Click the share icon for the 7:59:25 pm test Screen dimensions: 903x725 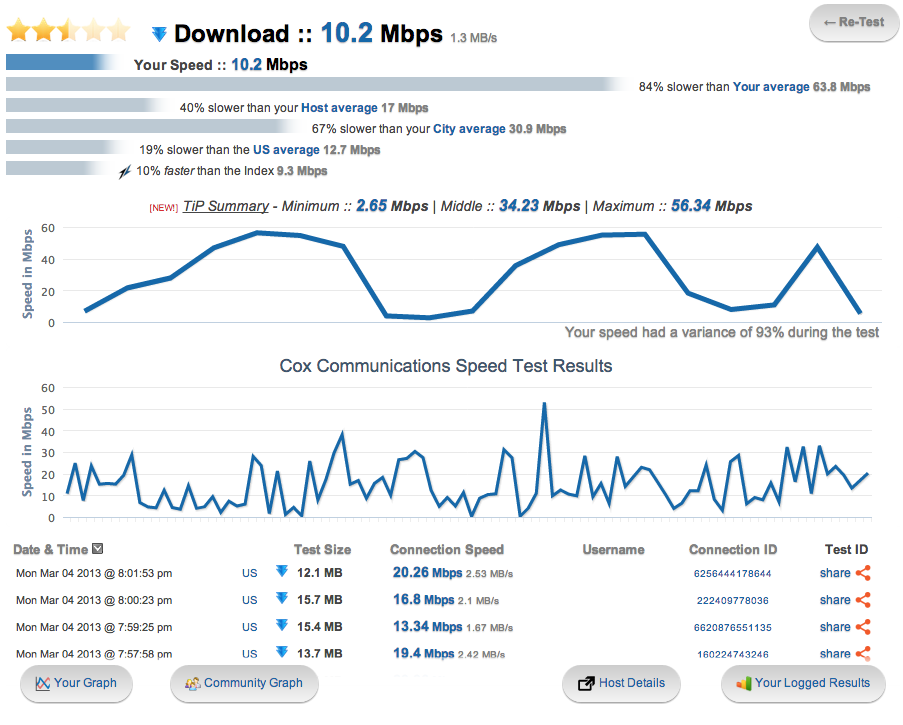863,627
